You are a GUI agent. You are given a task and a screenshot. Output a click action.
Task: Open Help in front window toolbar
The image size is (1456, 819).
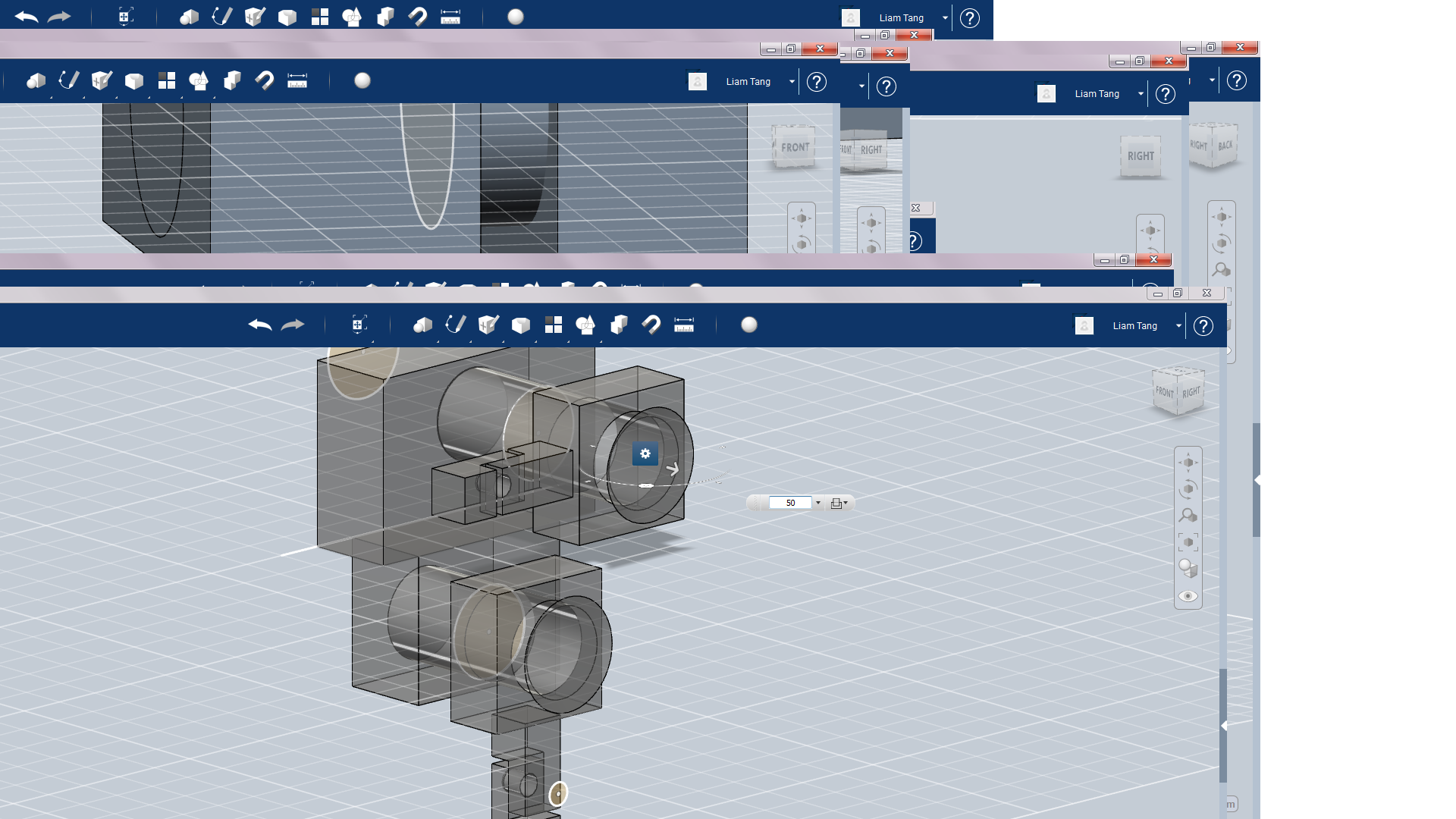(x=1203, y=326)
